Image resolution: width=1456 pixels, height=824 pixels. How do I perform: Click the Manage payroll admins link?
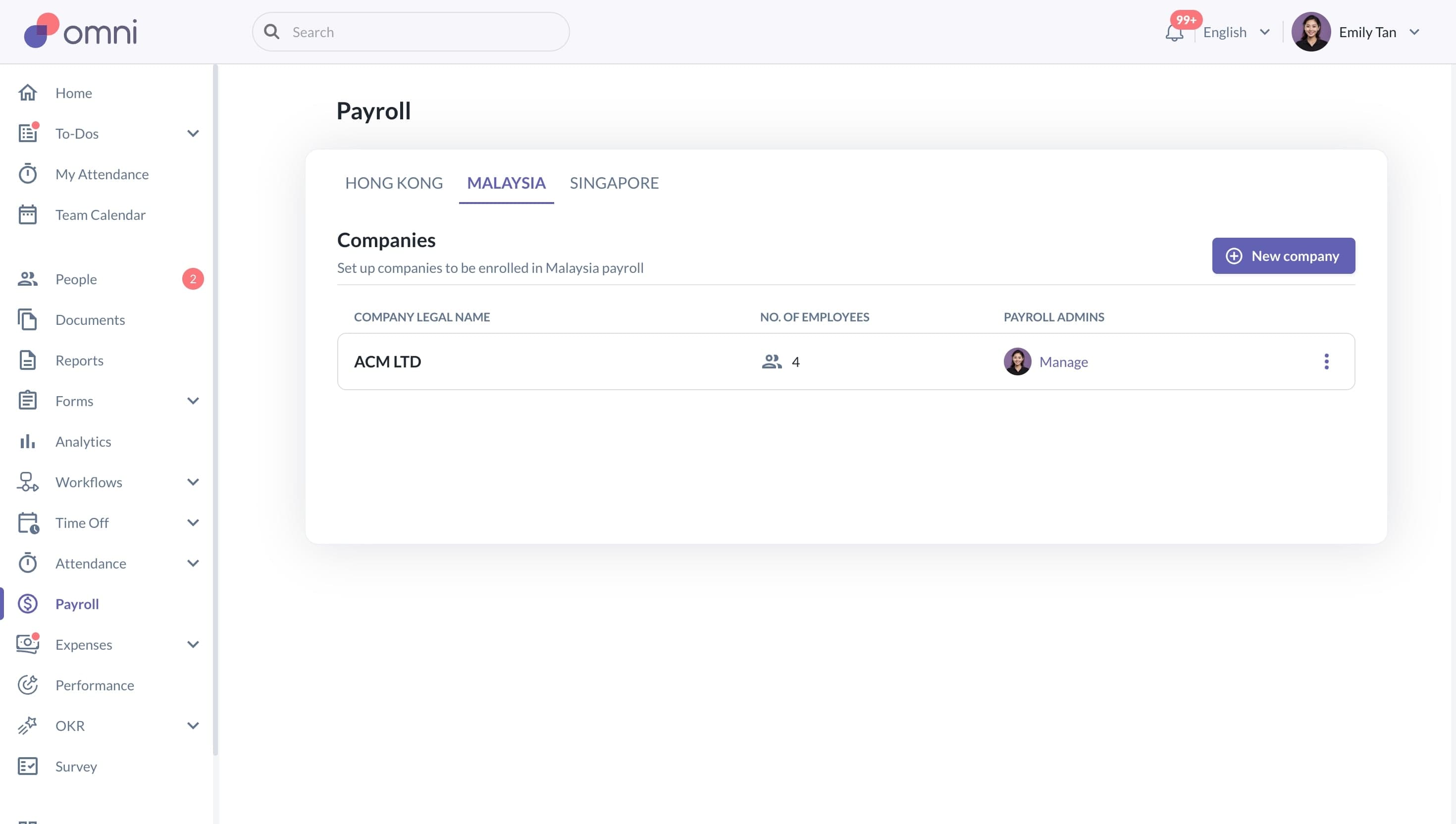coord(1063,361)
